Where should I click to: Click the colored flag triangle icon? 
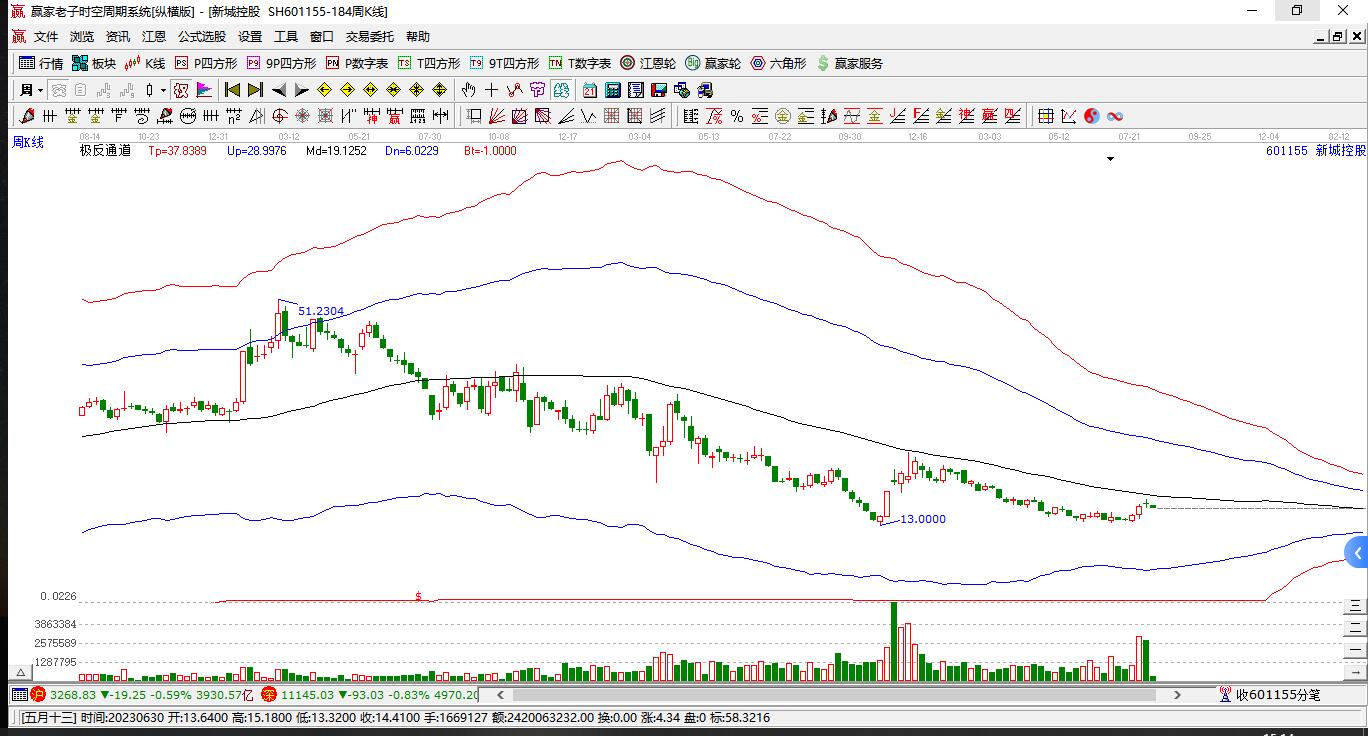(204, 90)
